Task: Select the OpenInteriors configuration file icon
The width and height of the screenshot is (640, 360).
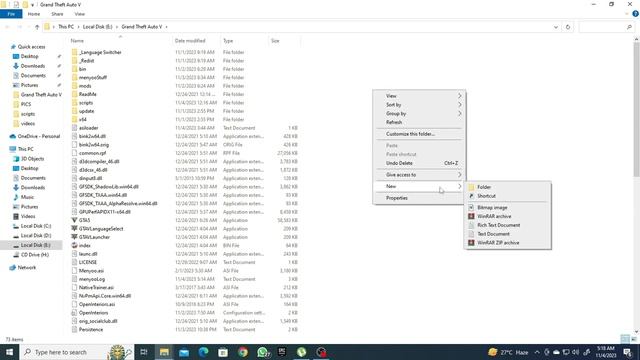Action: (x=74, y=313)
